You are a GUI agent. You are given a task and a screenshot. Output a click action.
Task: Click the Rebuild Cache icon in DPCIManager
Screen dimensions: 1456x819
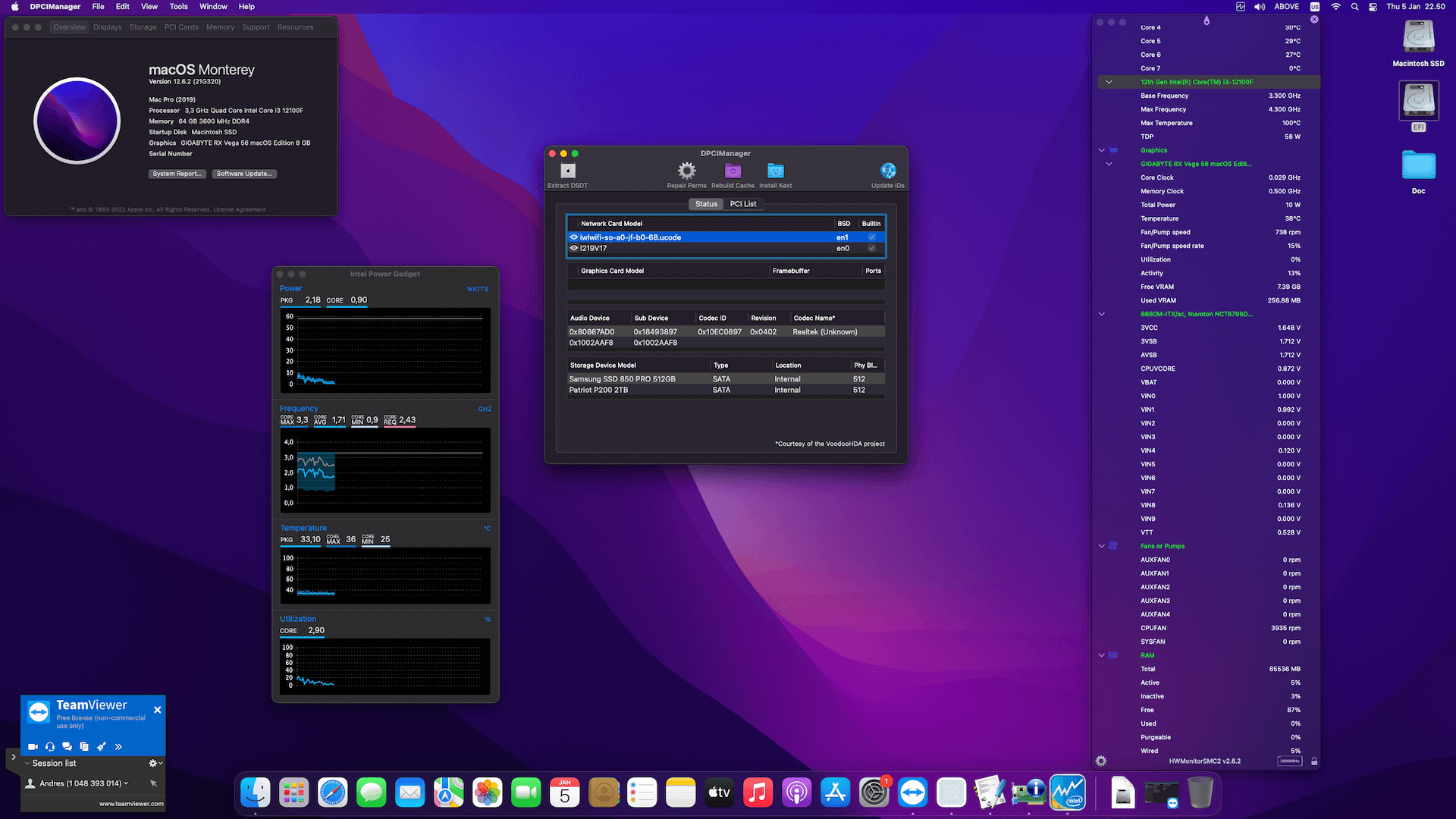[732, 171]
